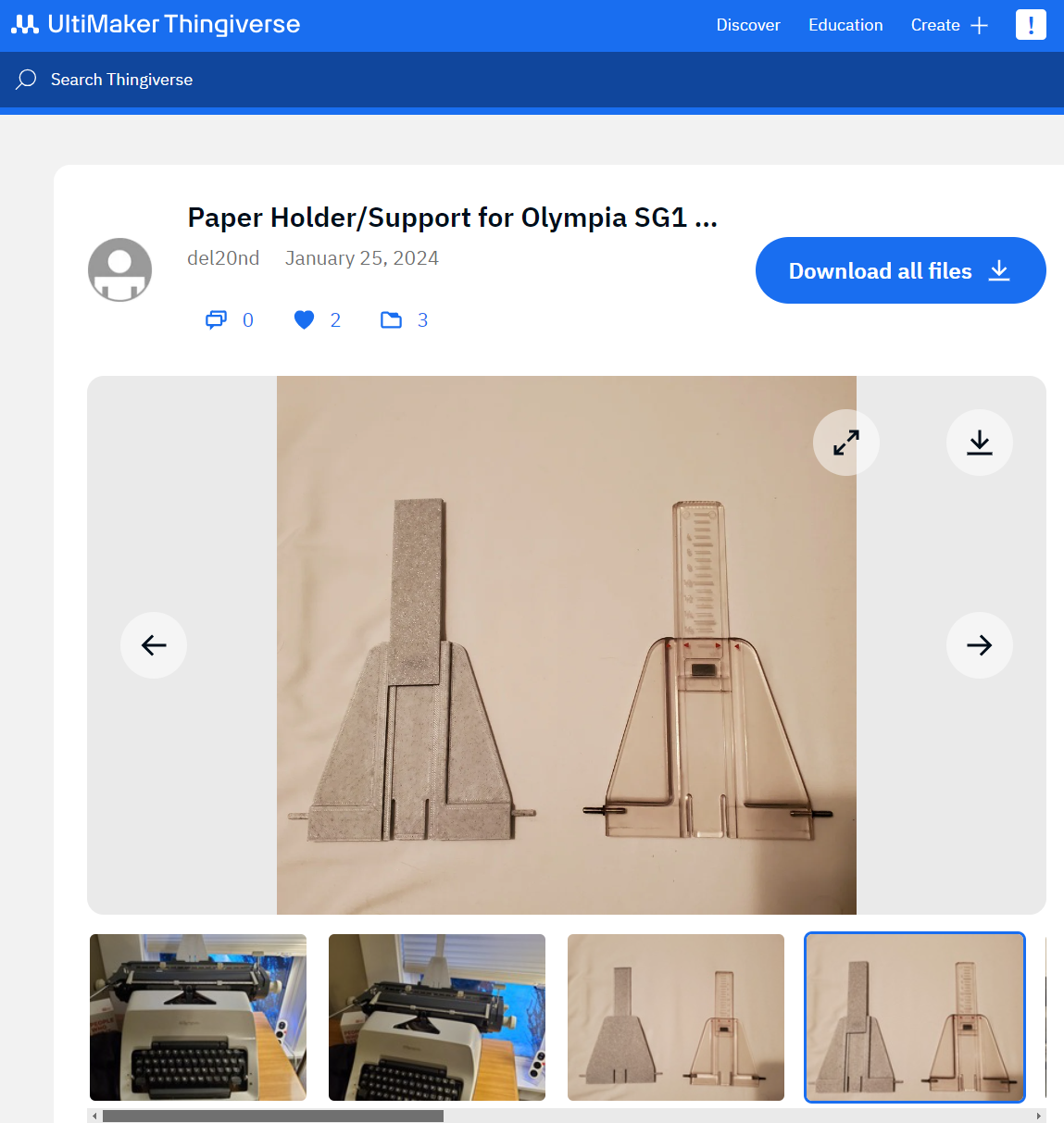Like this thing with heart icon
This screenshot has width=1064, height=1123.
(304, 320)
